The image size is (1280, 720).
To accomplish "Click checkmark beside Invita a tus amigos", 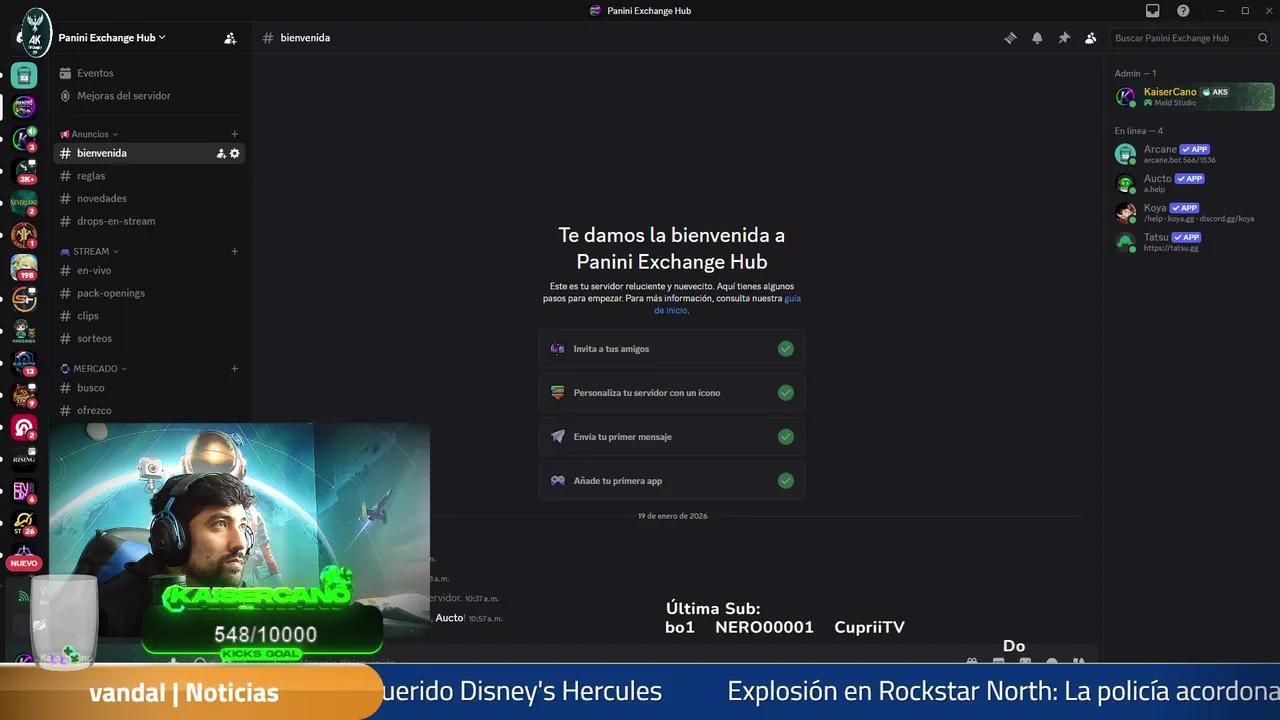I will coord(786,349).
